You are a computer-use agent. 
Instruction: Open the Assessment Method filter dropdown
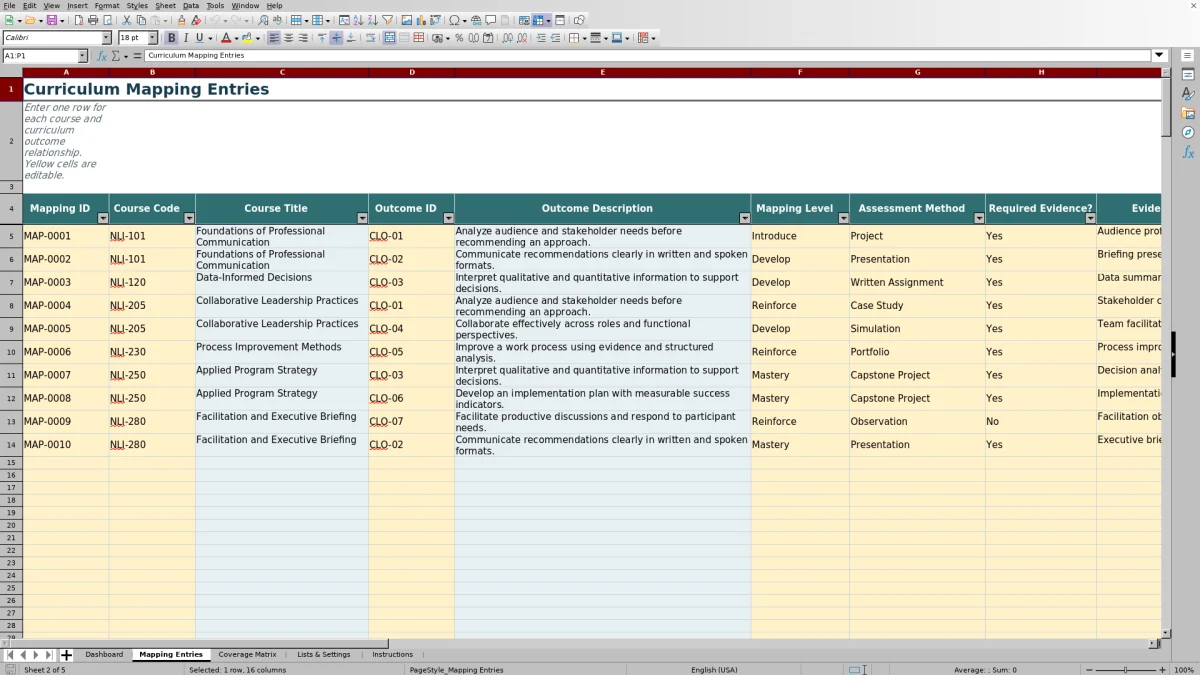(979, 218)
